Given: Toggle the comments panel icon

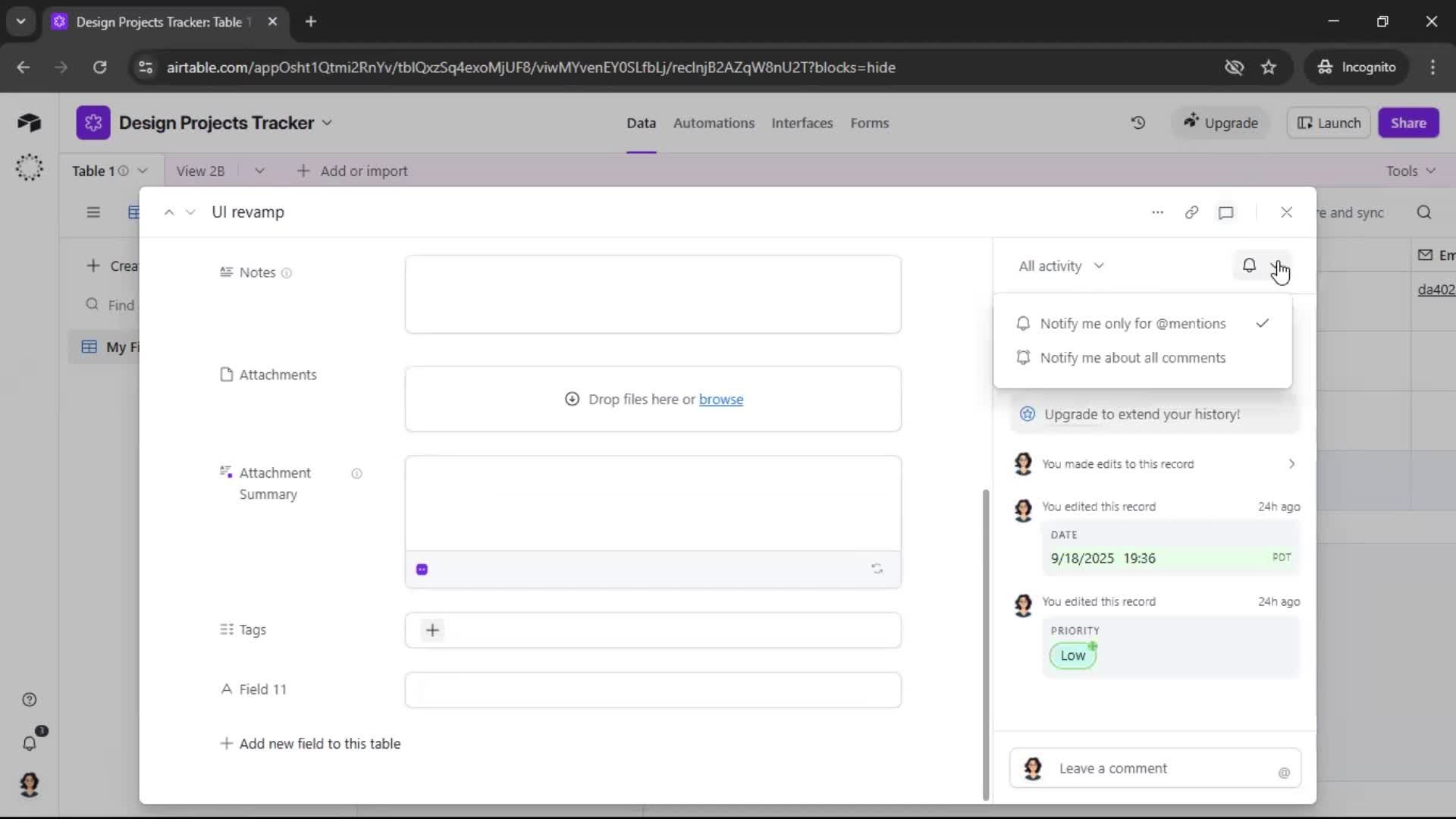Looking at the screenshot, I should pos(1226,212).
